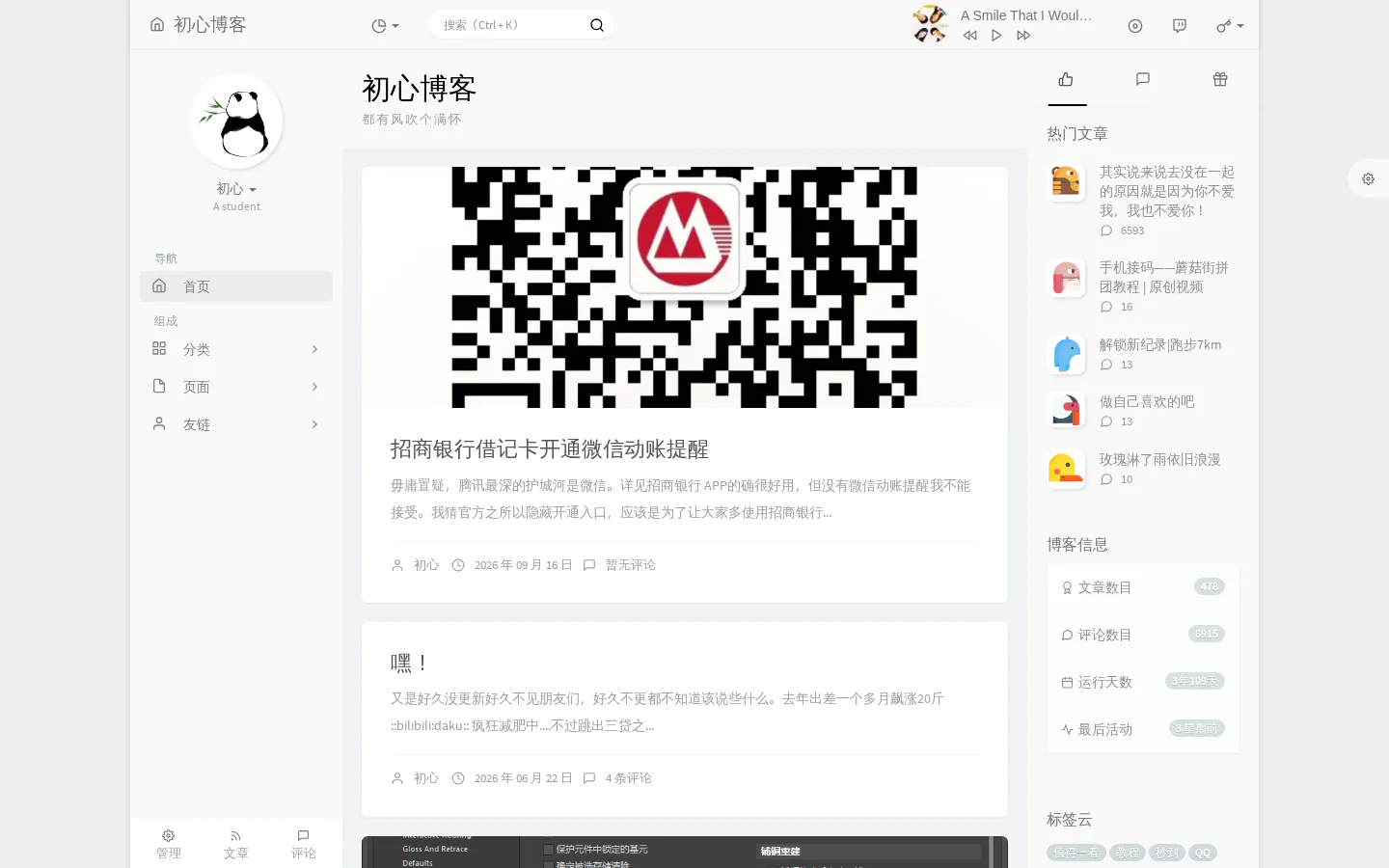This screenshot has height=868, width=1389.
Task: Open popular article 做自己喜欢的吧
Action: pos(1147,401)
